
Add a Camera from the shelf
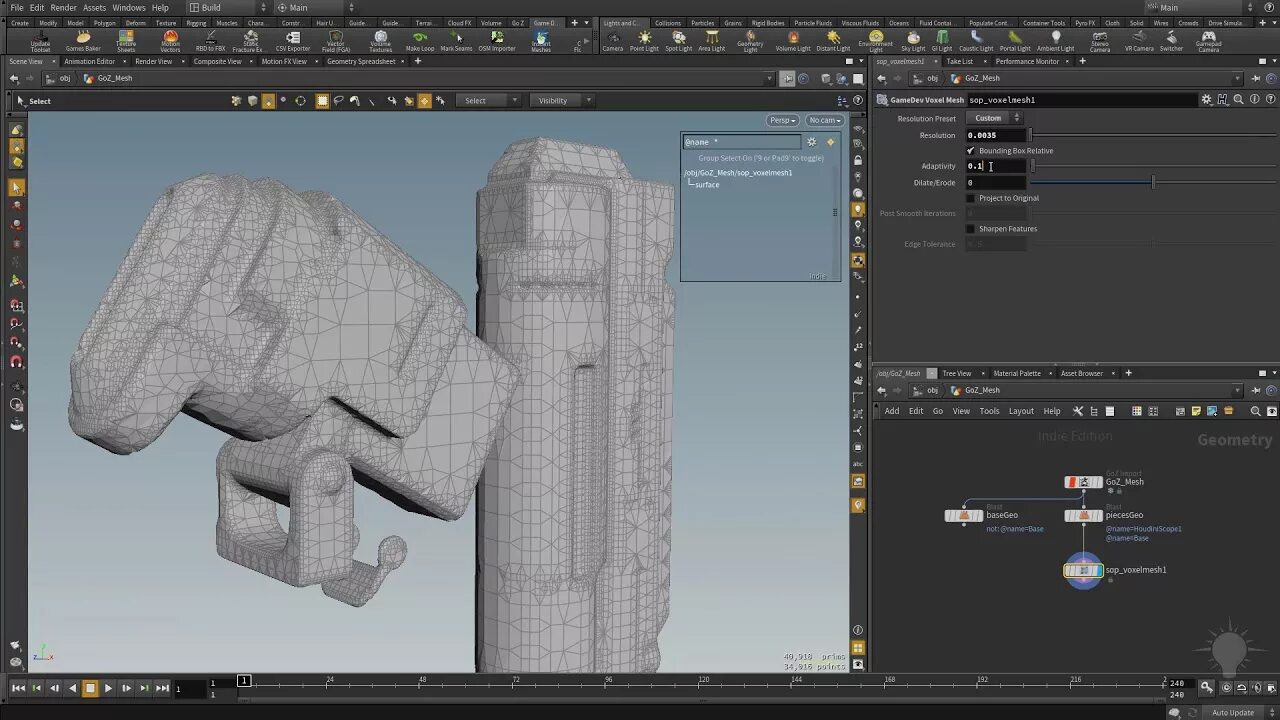click(612, 40)
